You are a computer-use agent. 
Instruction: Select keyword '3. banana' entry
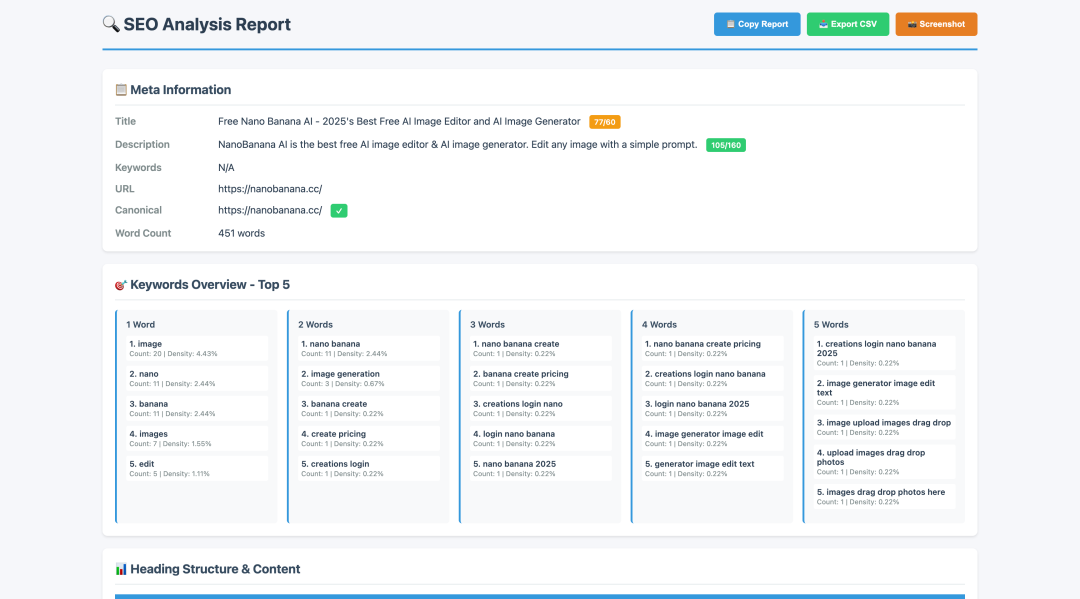tap(197, 408)
